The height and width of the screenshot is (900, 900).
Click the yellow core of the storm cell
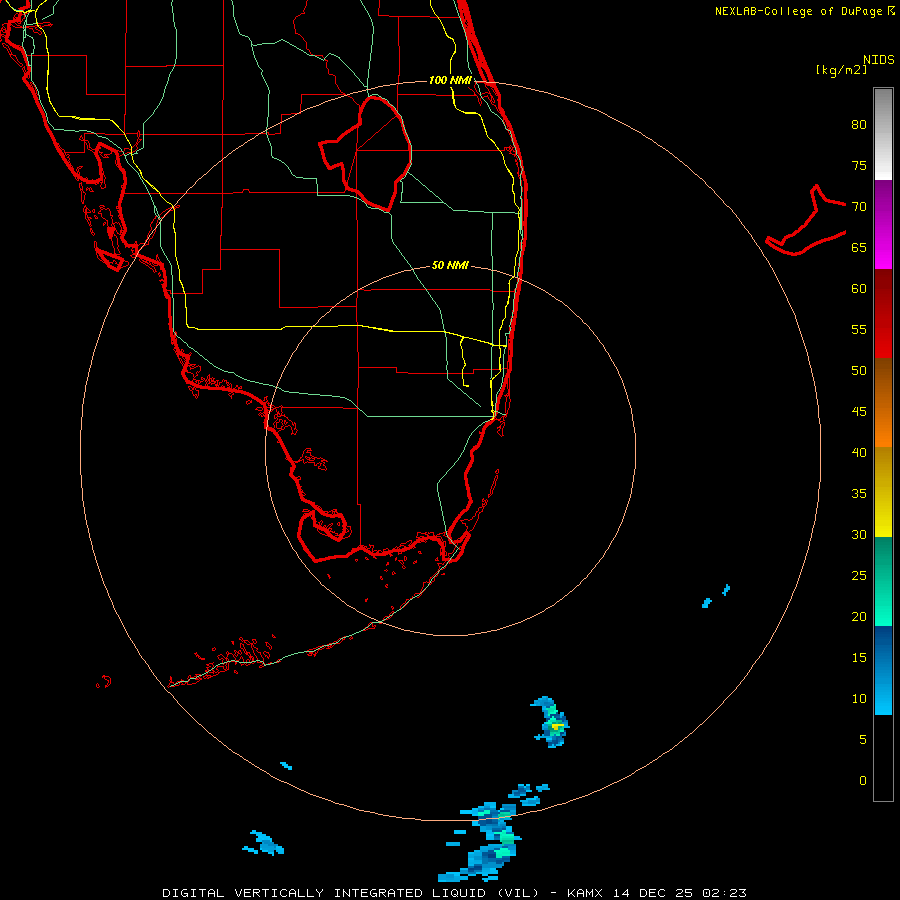(556, 727)
